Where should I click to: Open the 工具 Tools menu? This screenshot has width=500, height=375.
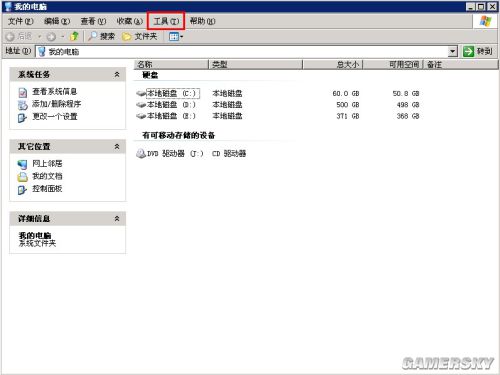coord(166,21)
